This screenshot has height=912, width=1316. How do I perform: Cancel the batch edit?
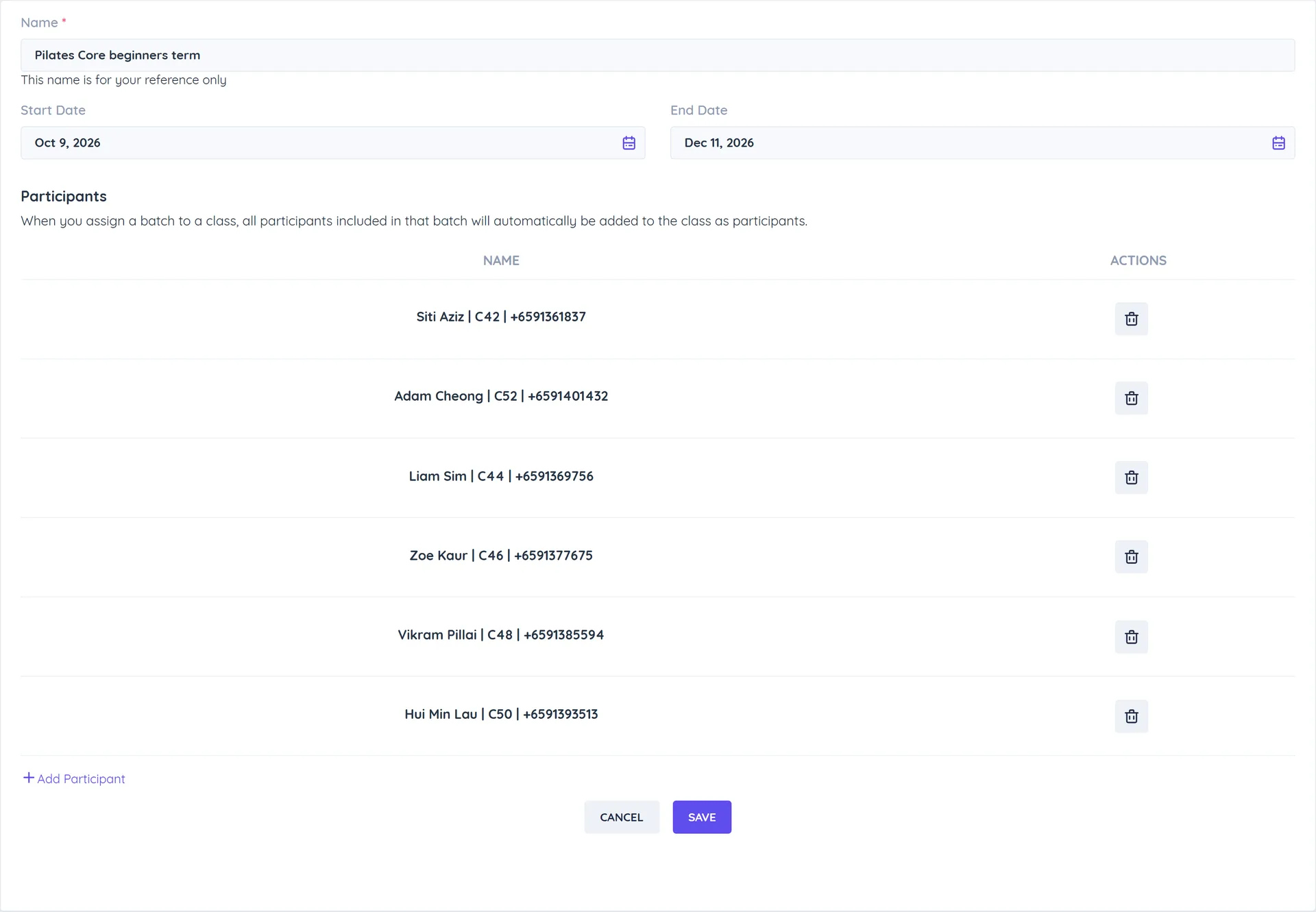[x=622, y=817]
